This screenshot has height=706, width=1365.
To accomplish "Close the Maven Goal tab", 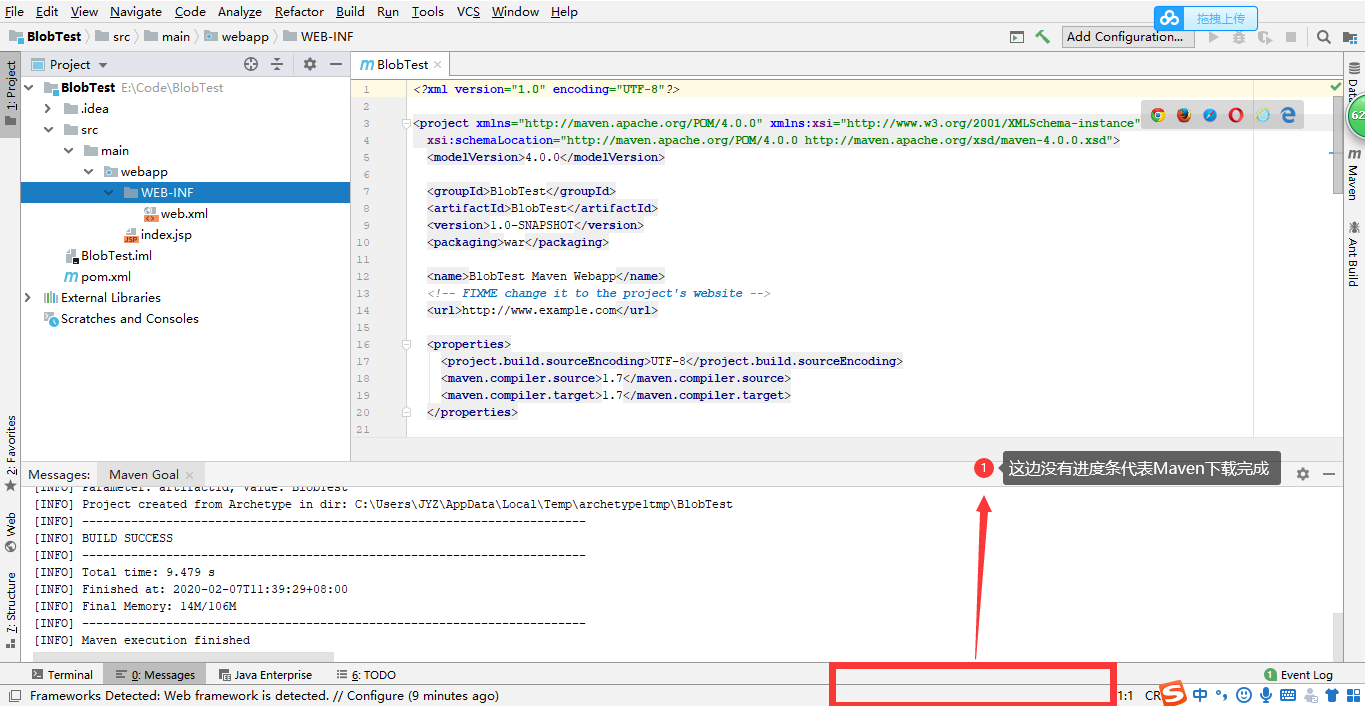I will click(x=190, y=474).
